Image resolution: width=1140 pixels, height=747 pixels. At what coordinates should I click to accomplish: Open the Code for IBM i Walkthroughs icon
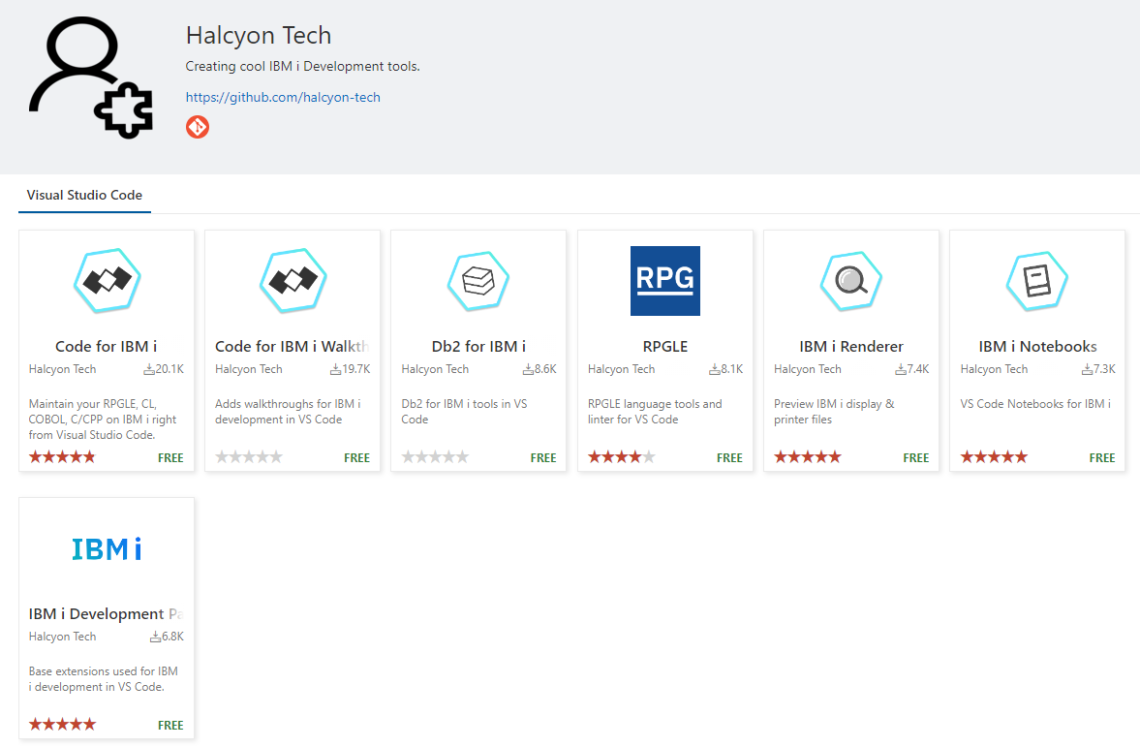292,280
